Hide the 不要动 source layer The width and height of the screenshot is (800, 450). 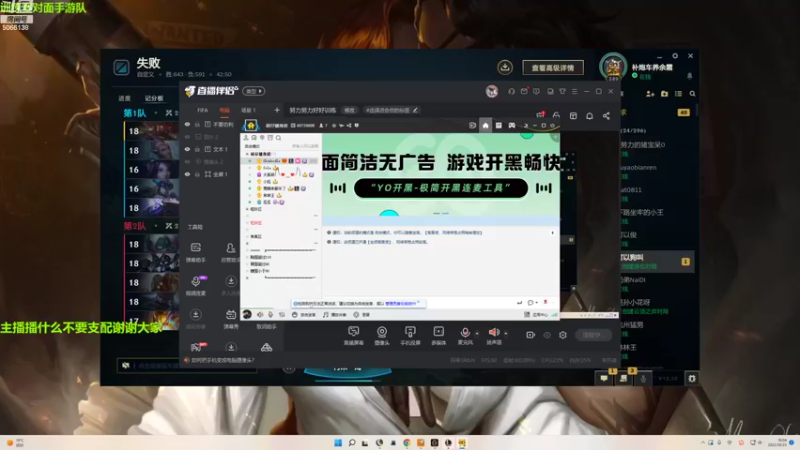187,124
